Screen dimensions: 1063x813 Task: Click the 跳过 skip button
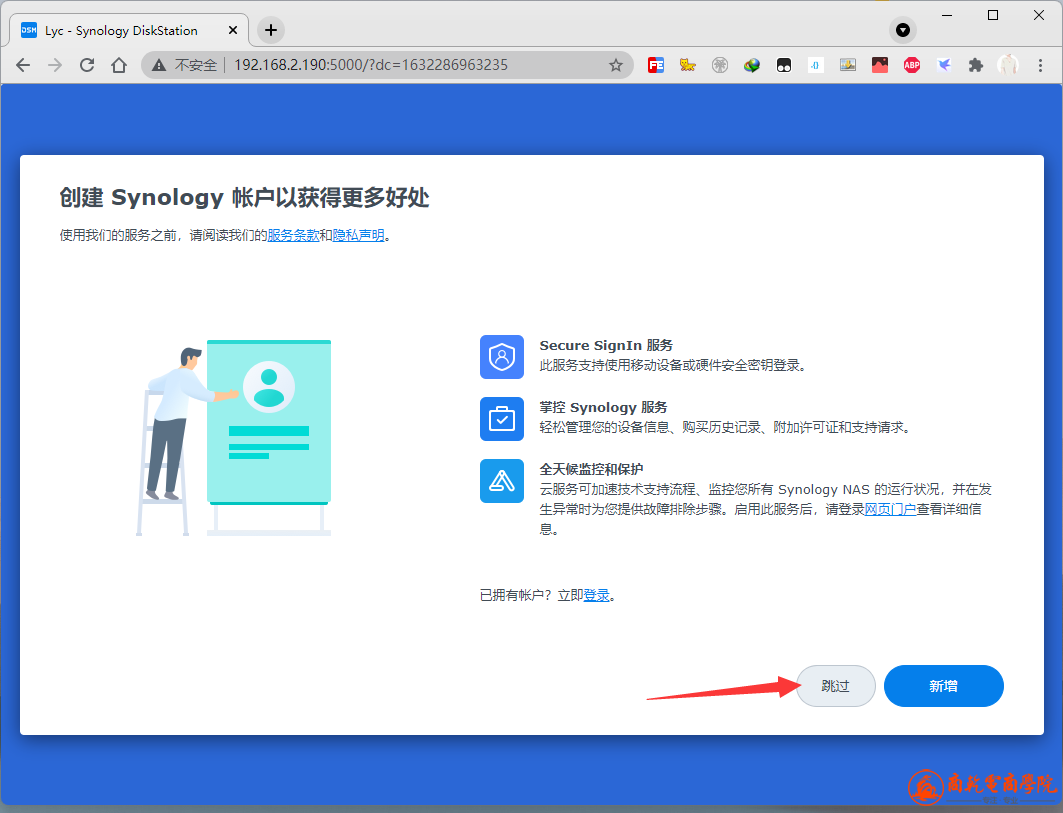pos(835,686)
